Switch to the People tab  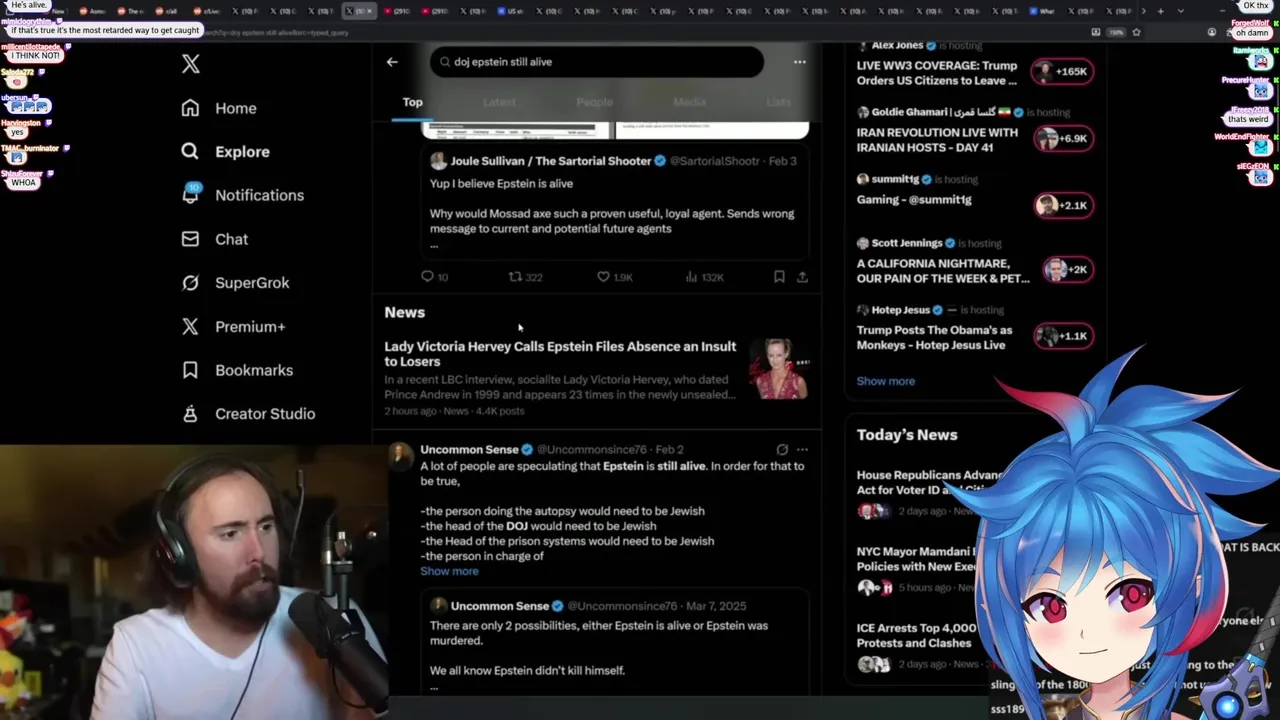(x=595, y=102)
